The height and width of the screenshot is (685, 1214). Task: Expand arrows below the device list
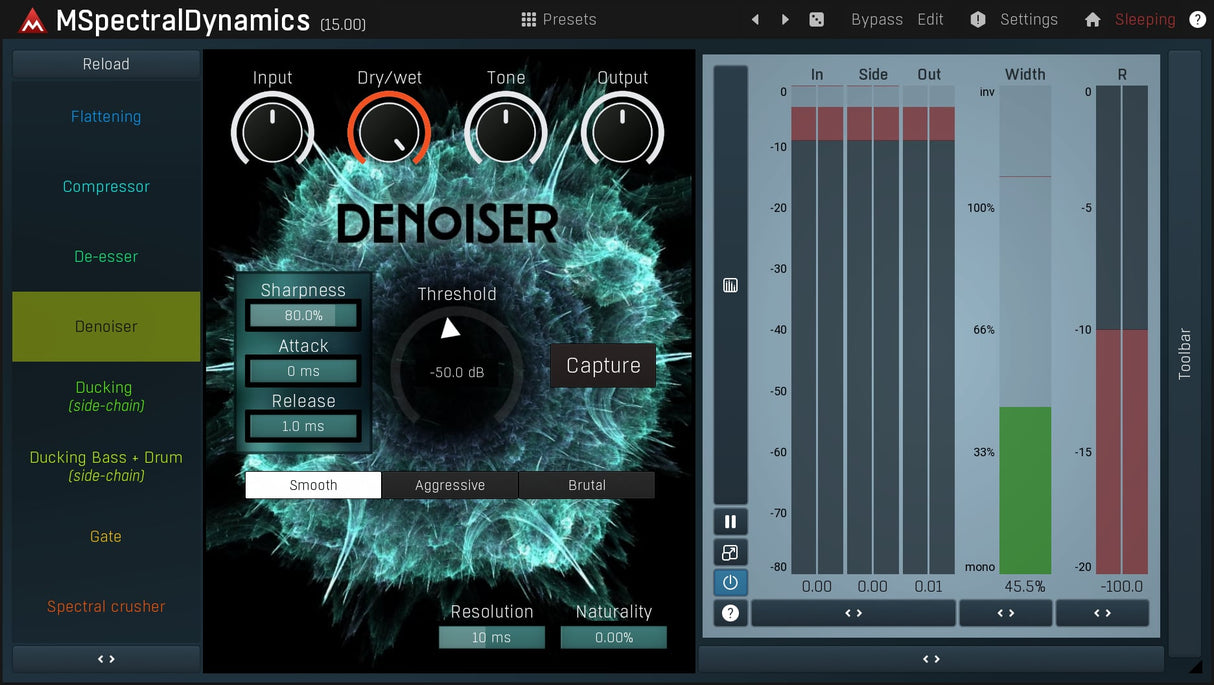pyautogui.click(x=106, y=659)
